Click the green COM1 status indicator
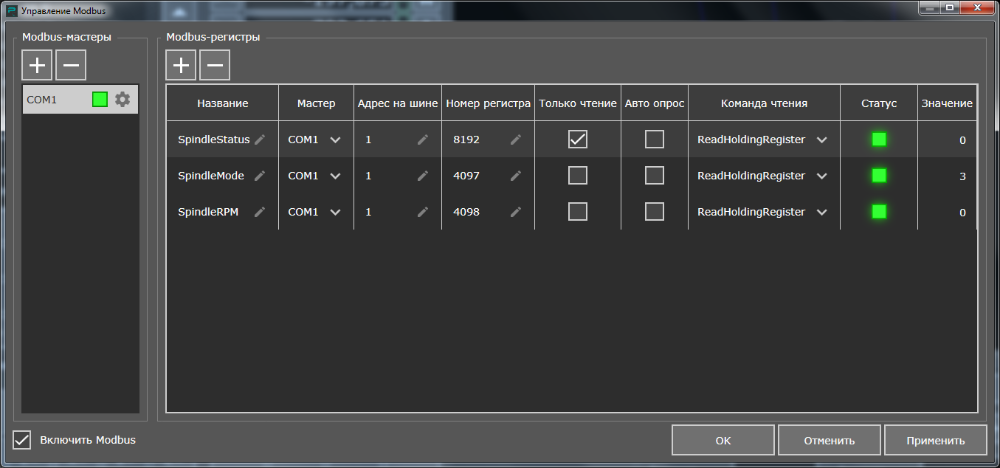The width and height of the screenshot is (1000, 468). (x=100, y=99)
